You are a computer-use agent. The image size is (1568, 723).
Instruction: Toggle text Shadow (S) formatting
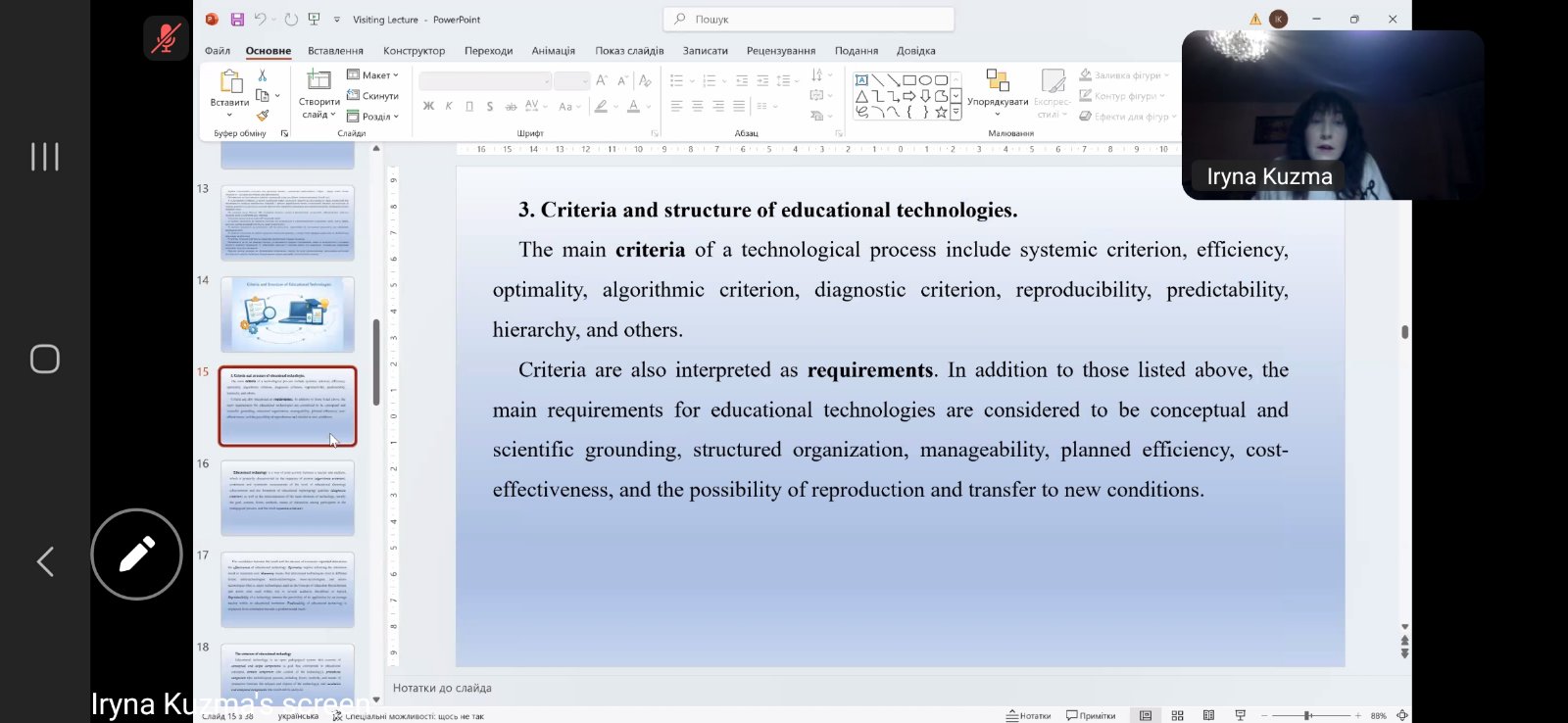coord(490,106)
